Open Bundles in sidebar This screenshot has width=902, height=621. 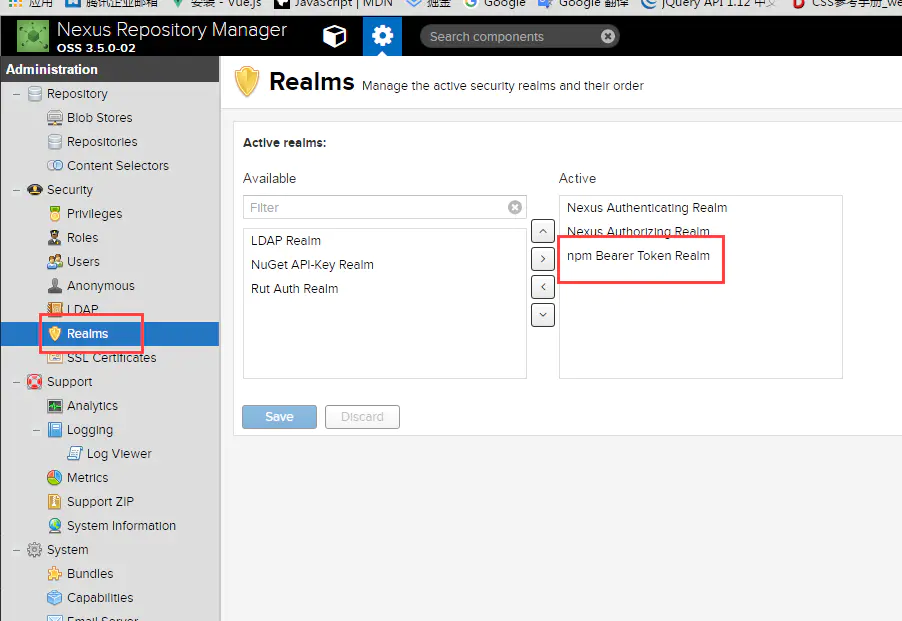[x=90, y=574]
